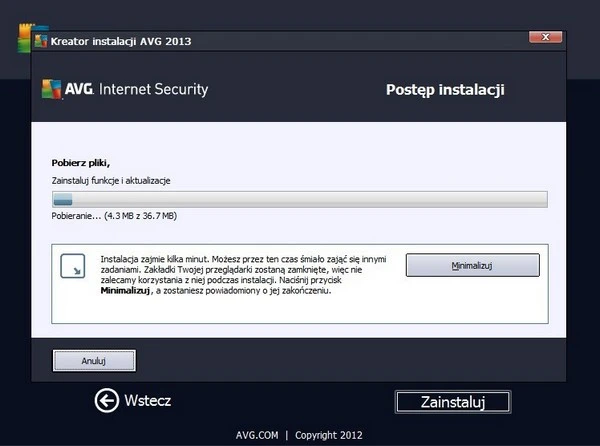
Task: Click the download progress bar
Action: coord(299,198)
